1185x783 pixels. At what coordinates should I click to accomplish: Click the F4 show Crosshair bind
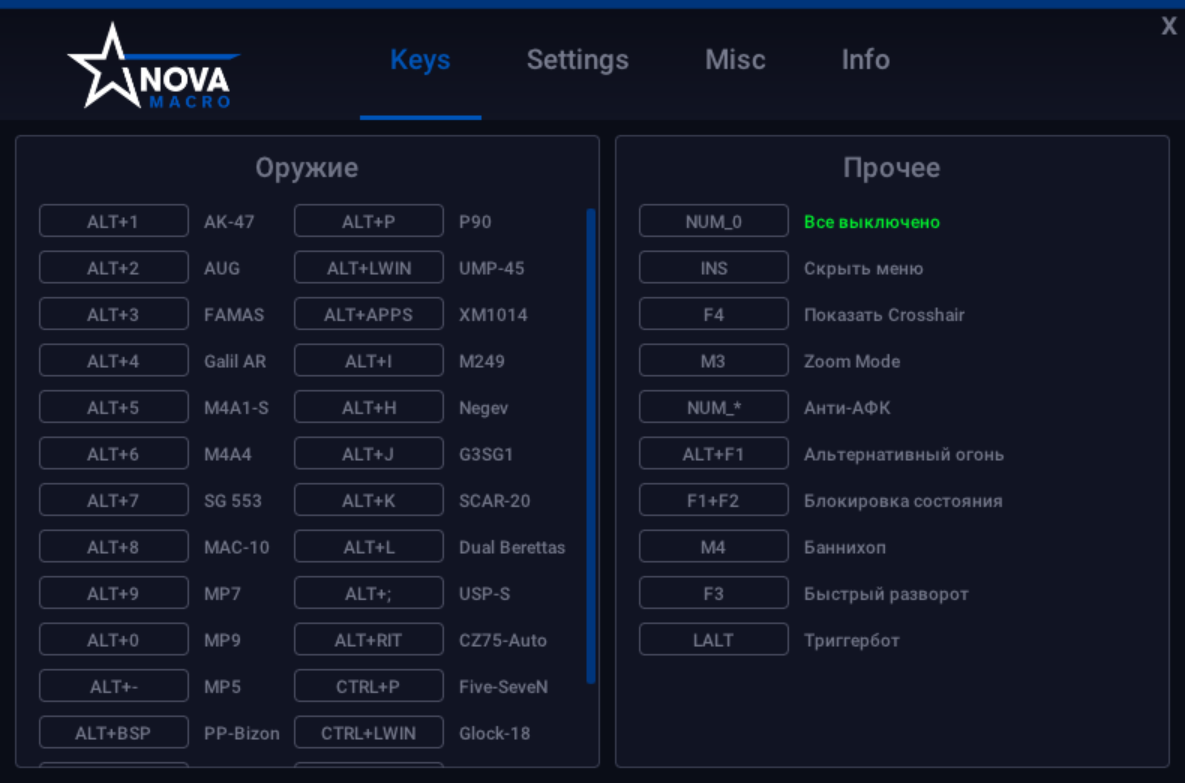pyautogui.click(x=713, y=314)
